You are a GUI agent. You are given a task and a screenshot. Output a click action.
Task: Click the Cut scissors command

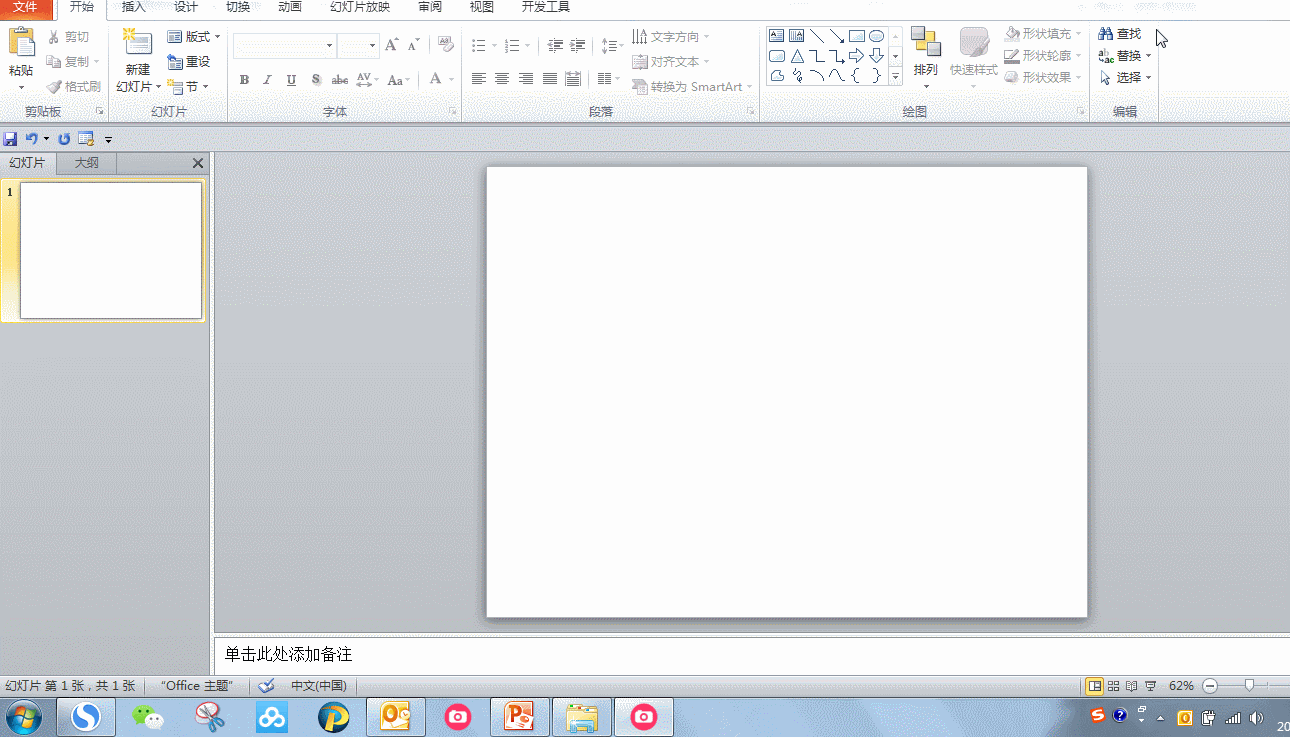coord(68,37)
